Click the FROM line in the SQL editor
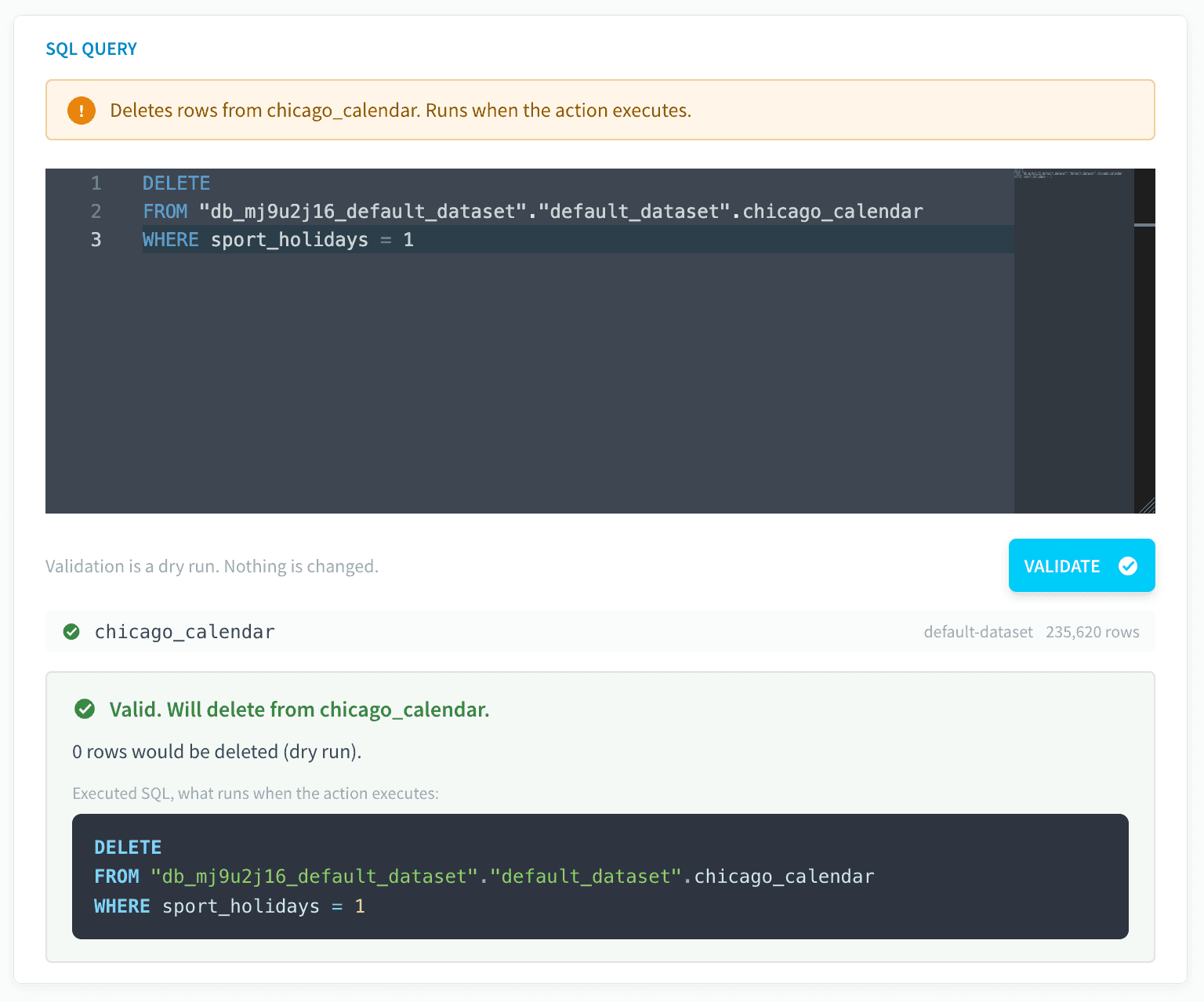The width and height of the screenshot is (1204, 1002). click(x=533, y=212)
